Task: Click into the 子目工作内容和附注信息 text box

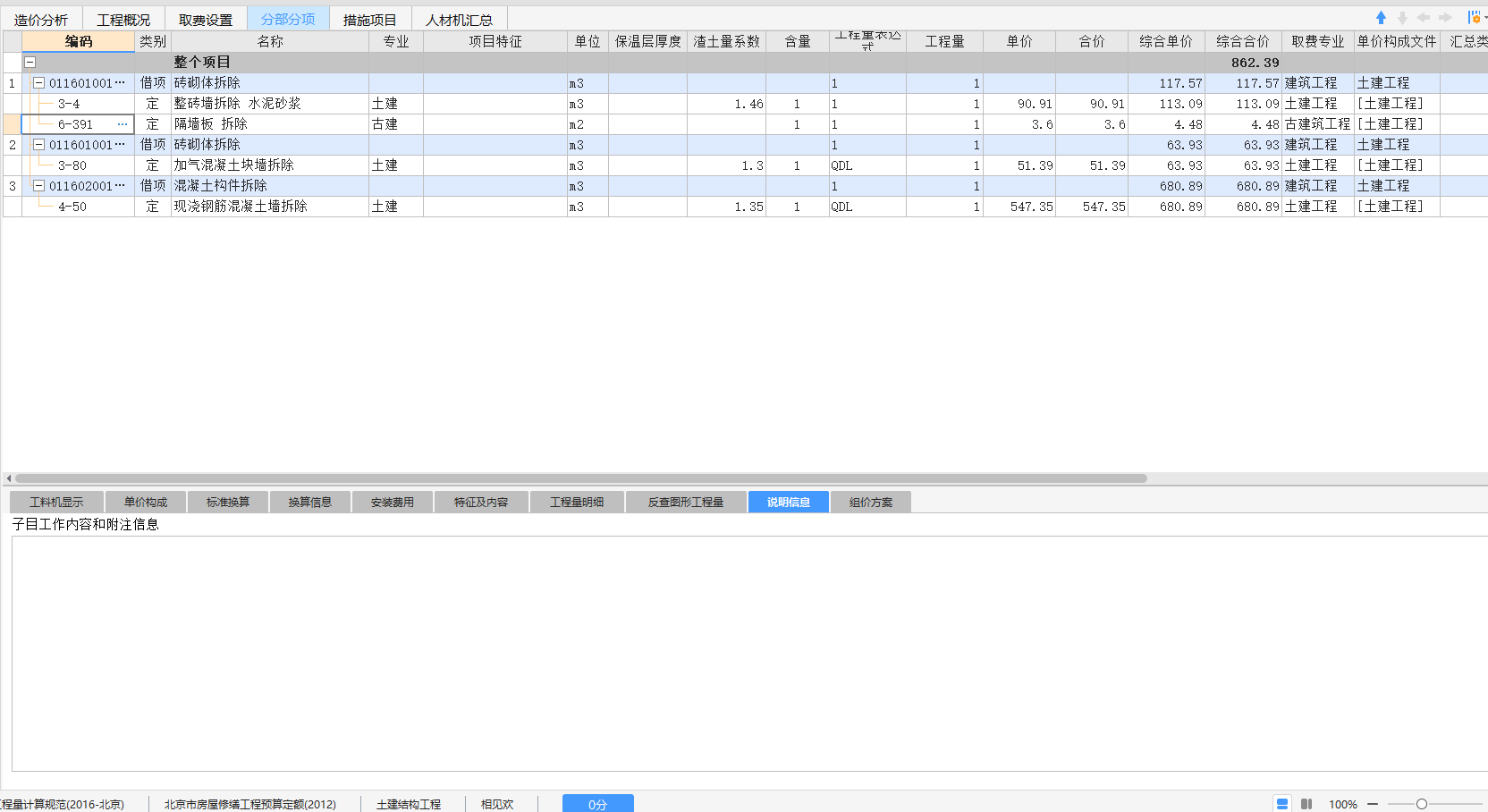Action: point(749,654)
